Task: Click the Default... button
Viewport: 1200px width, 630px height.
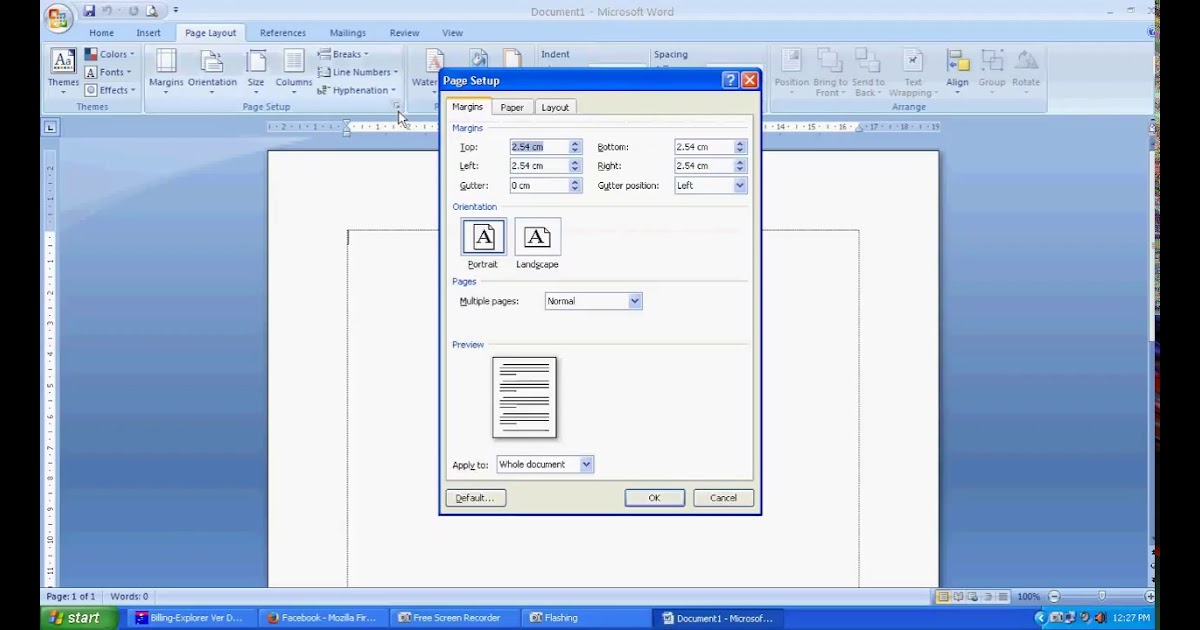Action: pyautogui.click(x=475, y=498)
